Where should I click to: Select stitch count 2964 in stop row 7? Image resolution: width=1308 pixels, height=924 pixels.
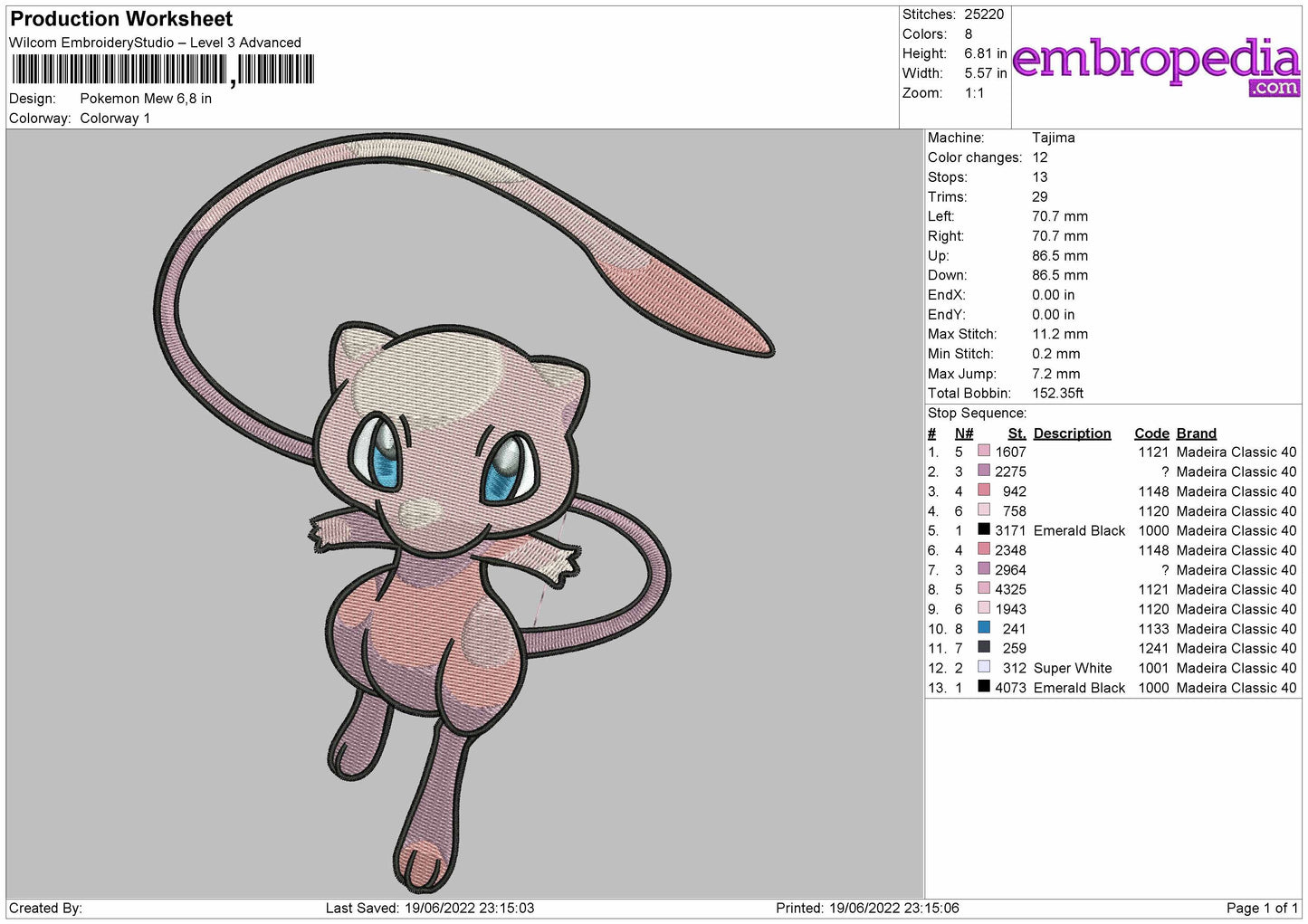(x=1010, y=570)
